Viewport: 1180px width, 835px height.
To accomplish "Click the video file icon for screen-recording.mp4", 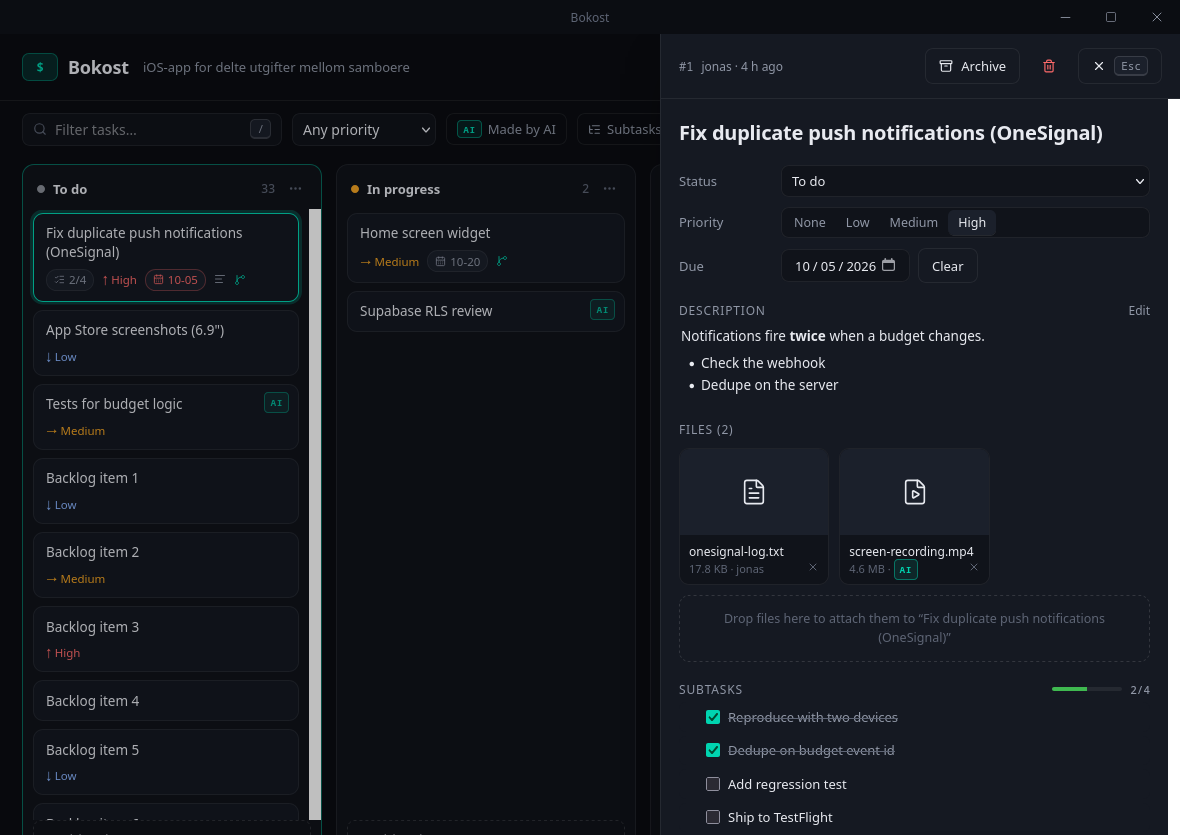I will click(x=914, y=492).
